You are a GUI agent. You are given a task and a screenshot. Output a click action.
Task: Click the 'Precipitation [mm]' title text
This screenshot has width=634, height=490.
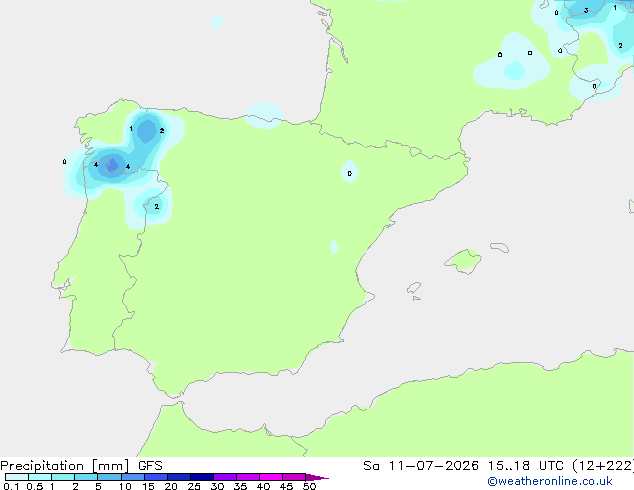pyautogui.click(x=65, y=466)
